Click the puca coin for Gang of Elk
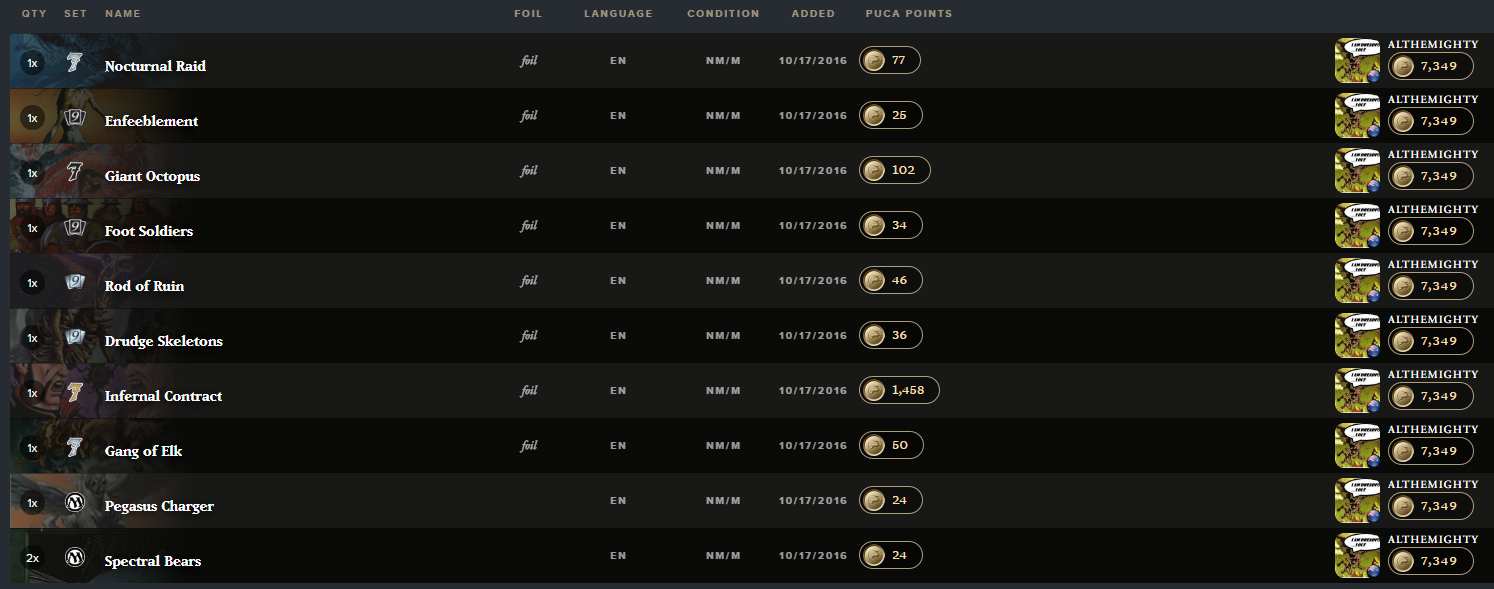 [x=874, y=445]
